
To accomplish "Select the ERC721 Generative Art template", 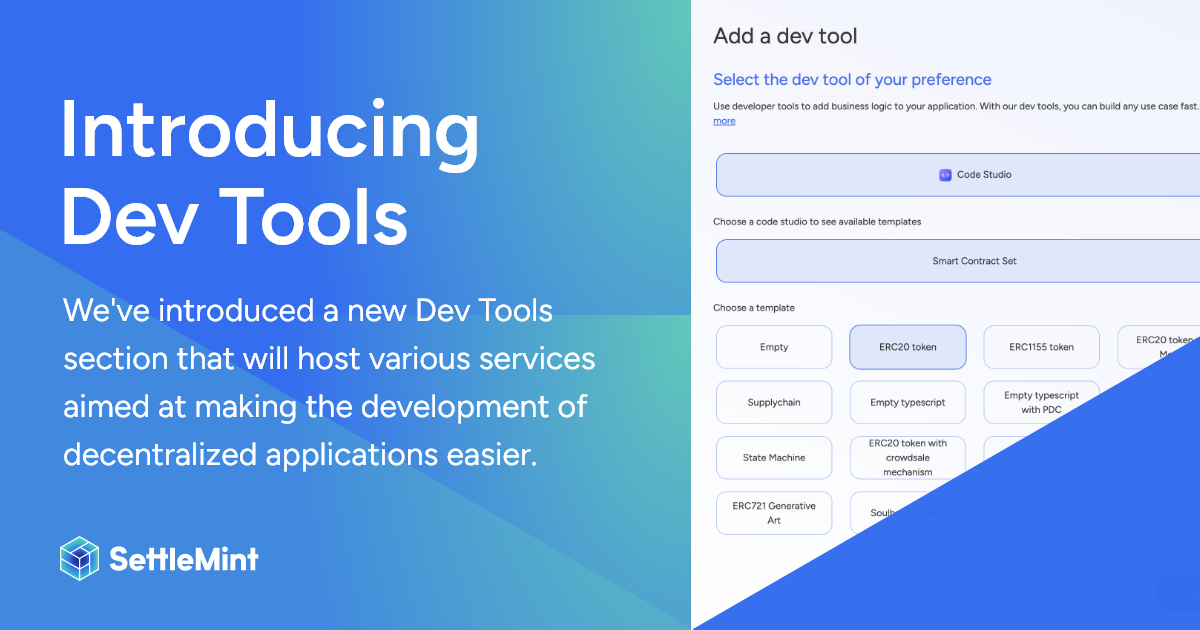I will click(x=774, y=512).
